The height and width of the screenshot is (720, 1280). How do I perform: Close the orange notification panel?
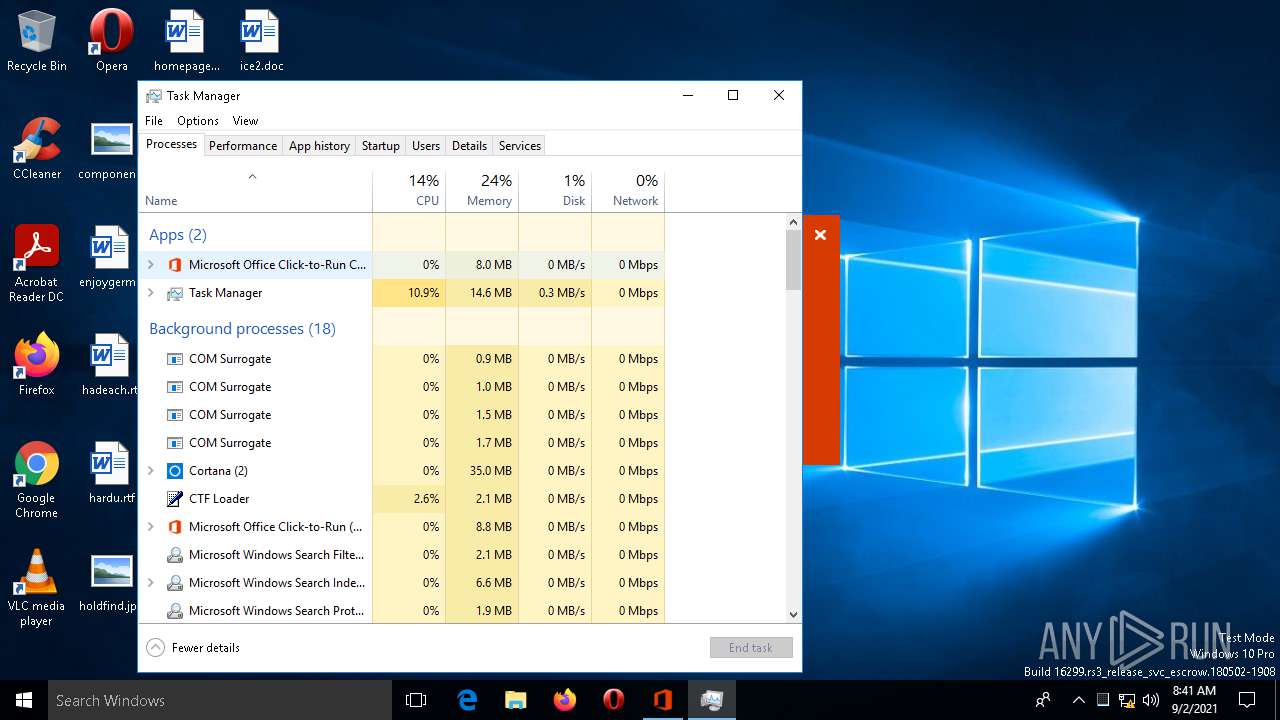coord(820,235)
